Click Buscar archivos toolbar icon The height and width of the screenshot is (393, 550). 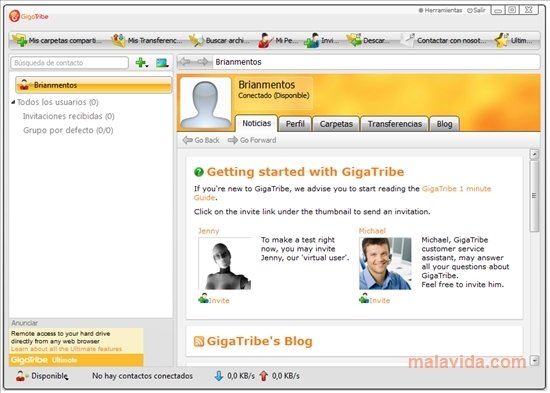(196, 40)
